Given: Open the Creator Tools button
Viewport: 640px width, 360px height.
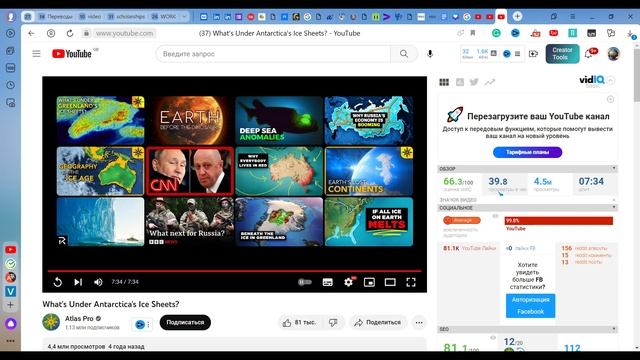Looking at the screenshot, I should point(562,54).
